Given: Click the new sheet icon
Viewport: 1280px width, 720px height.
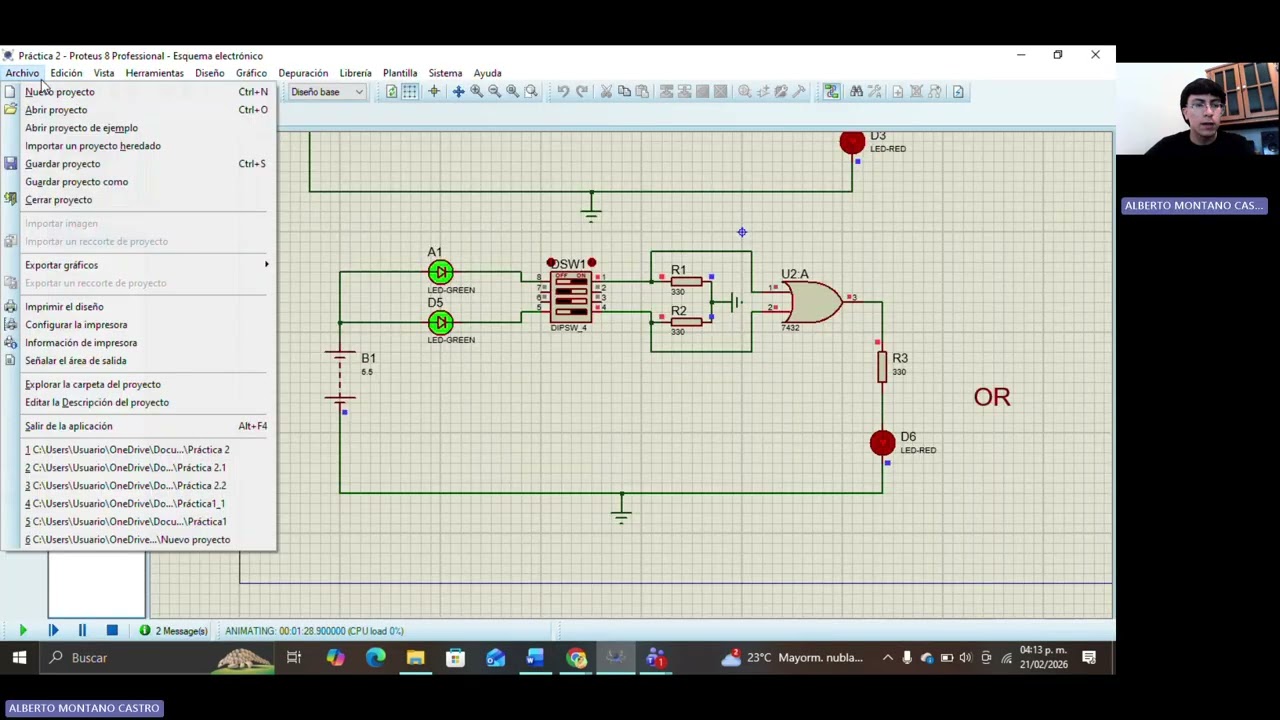Looking at the screenshot, I should [898, 91].
